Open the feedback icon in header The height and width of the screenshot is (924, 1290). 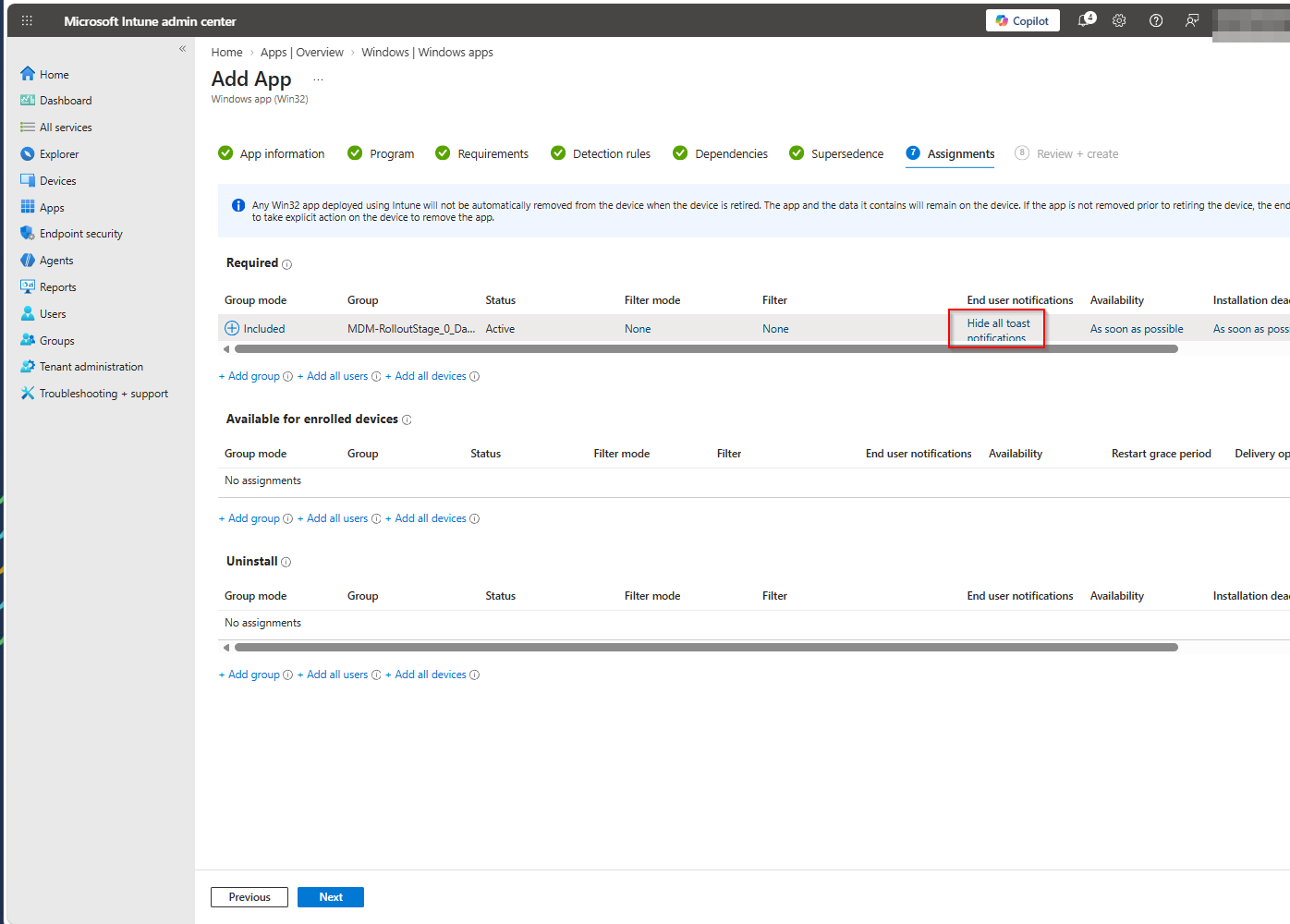[1192, 20]
